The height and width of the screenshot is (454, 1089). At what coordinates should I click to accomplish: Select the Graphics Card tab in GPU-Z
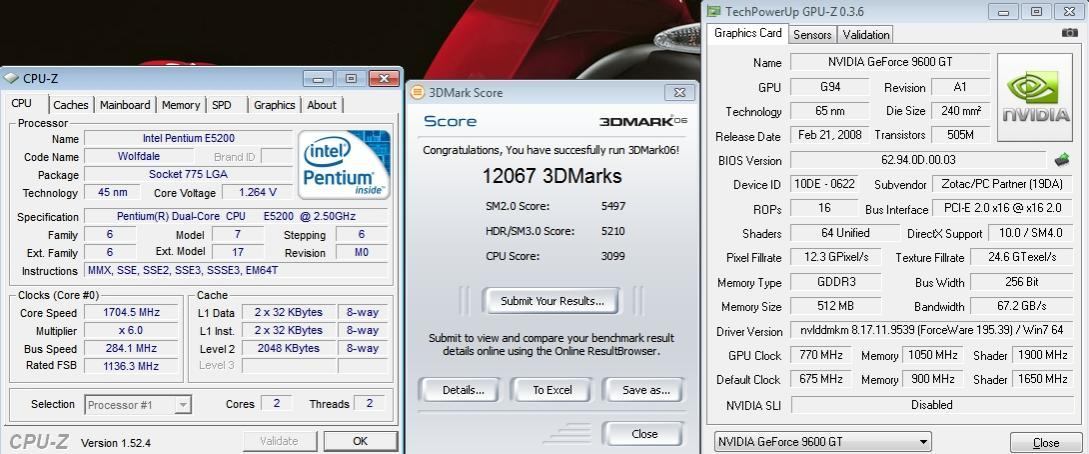pyautogui.click(x=747, y=33)
